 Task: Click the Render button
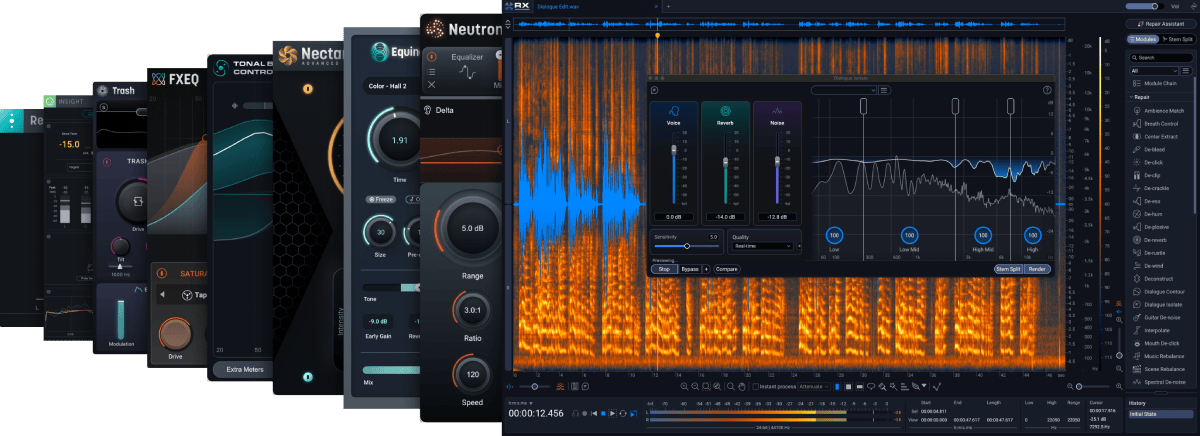point(1038,269)
